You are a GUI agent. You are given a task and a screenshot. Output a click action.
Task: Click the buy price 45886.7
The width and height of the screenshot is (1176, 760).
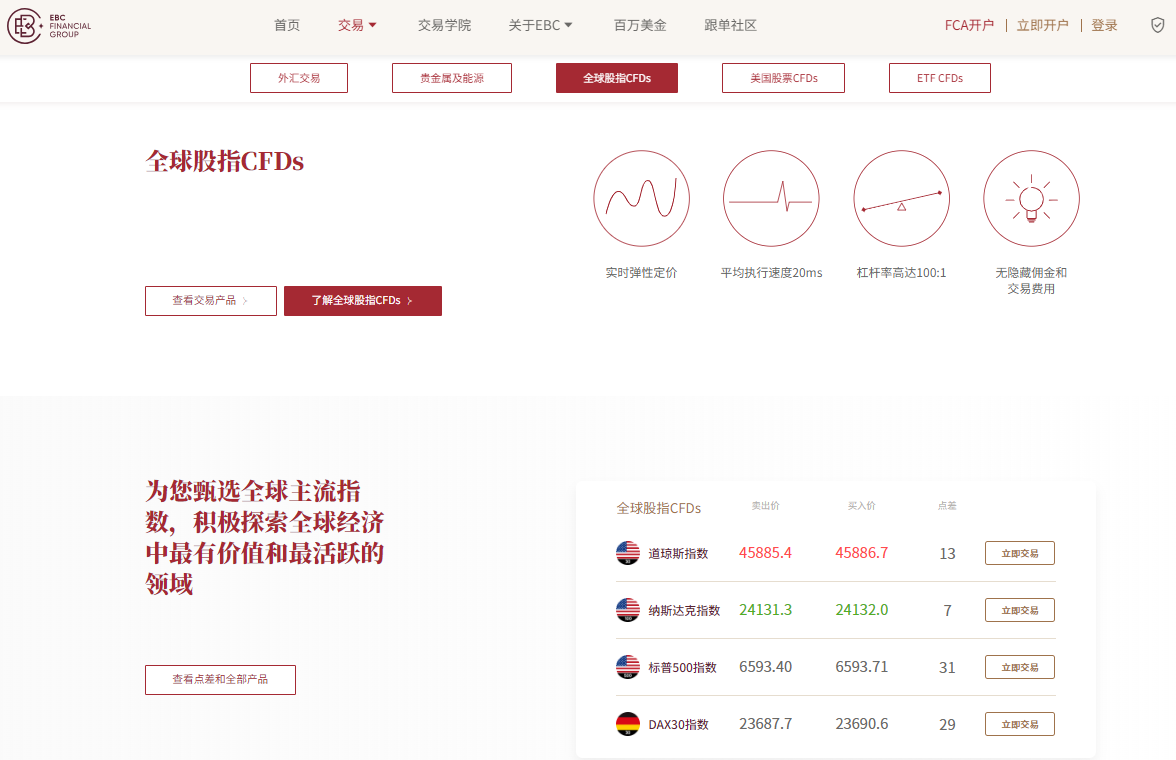pyautogui.click(x=862, y=553)
